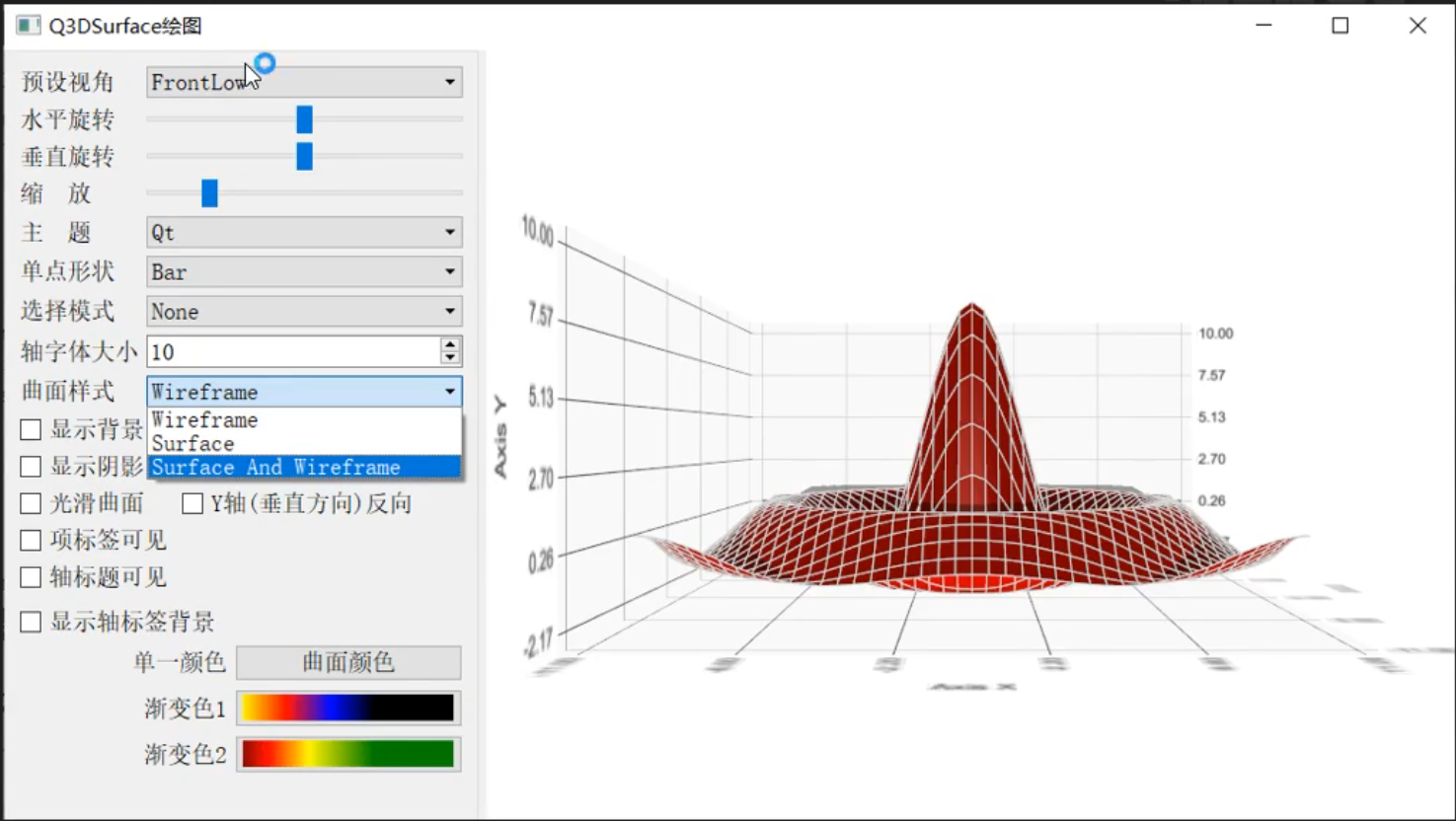This screenshot has height=821, width=1456.
Task: Apply the 渐变色2 gradient swatch
Action: (348, 754)
